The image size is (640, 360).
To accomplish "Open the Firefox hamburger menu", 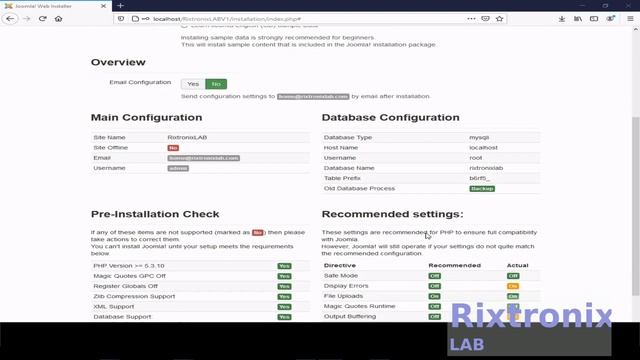I will [x=631, y=19].
